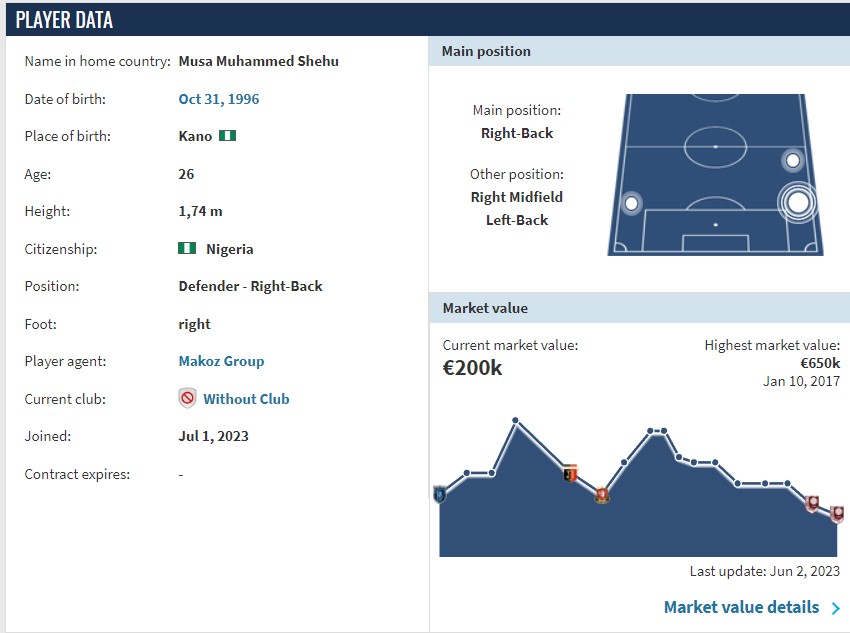
Task: Open the Makoz Group agent link
Action: [x=221, y=361]
